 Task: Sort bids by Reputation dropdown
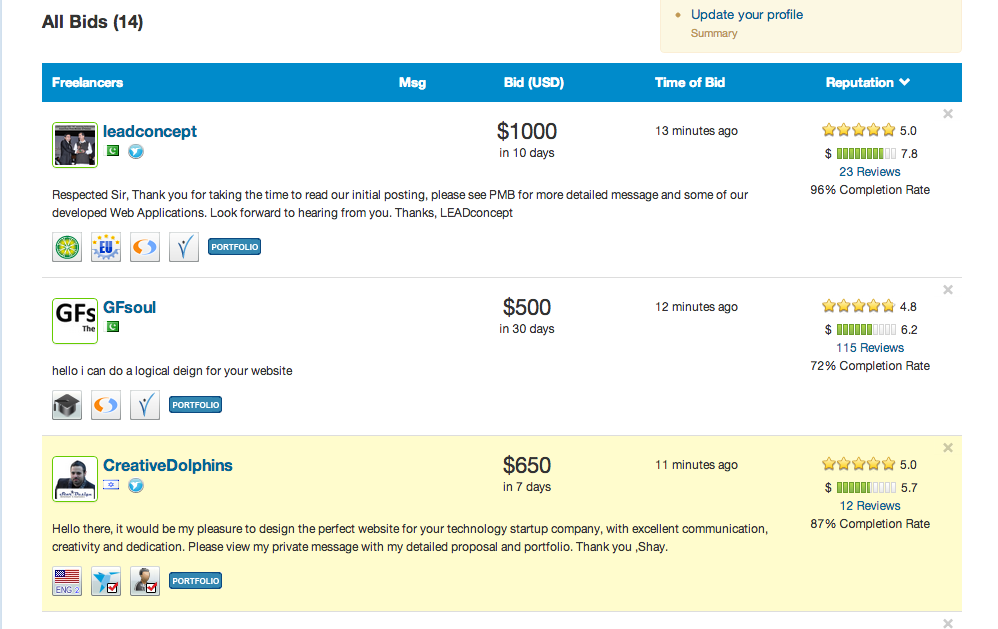(x=867, y=83)
